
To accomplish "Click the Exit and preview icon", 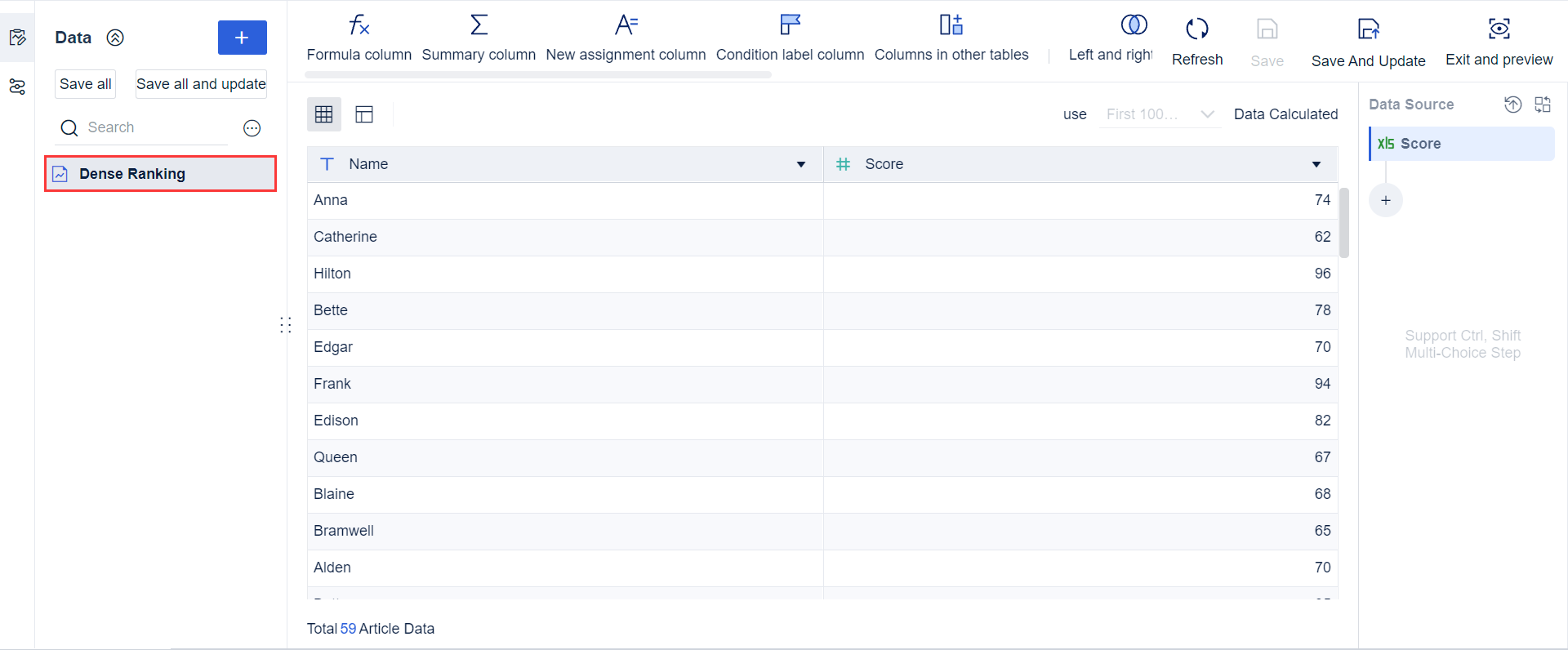I will pyautogui.click(x=1499, y=29).
